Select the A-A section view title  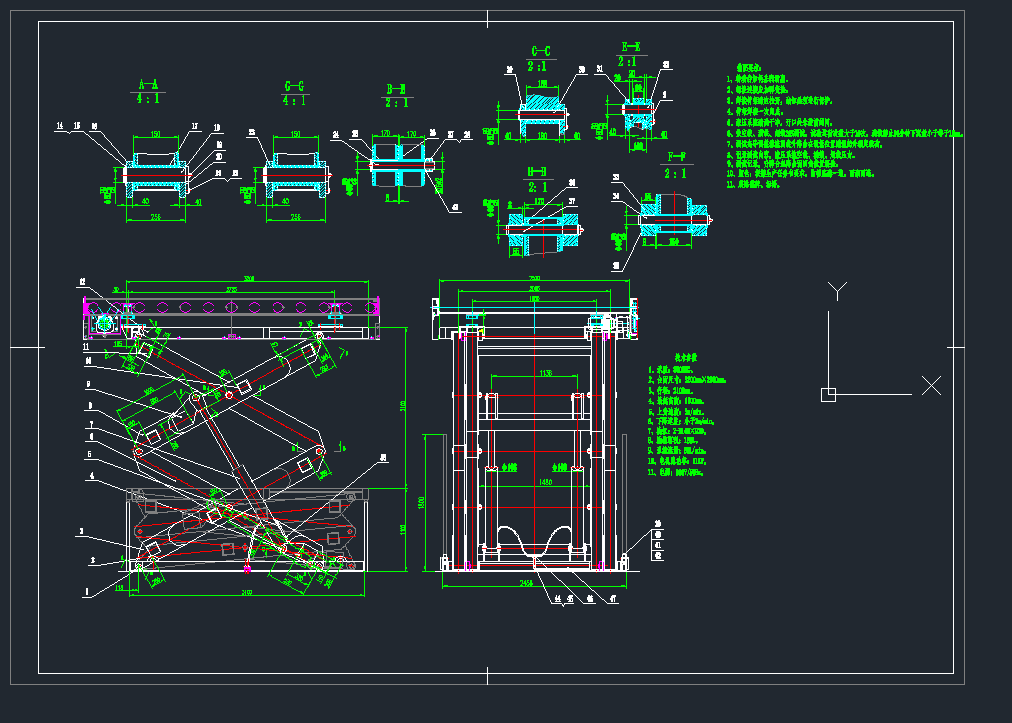coord(148,84)
